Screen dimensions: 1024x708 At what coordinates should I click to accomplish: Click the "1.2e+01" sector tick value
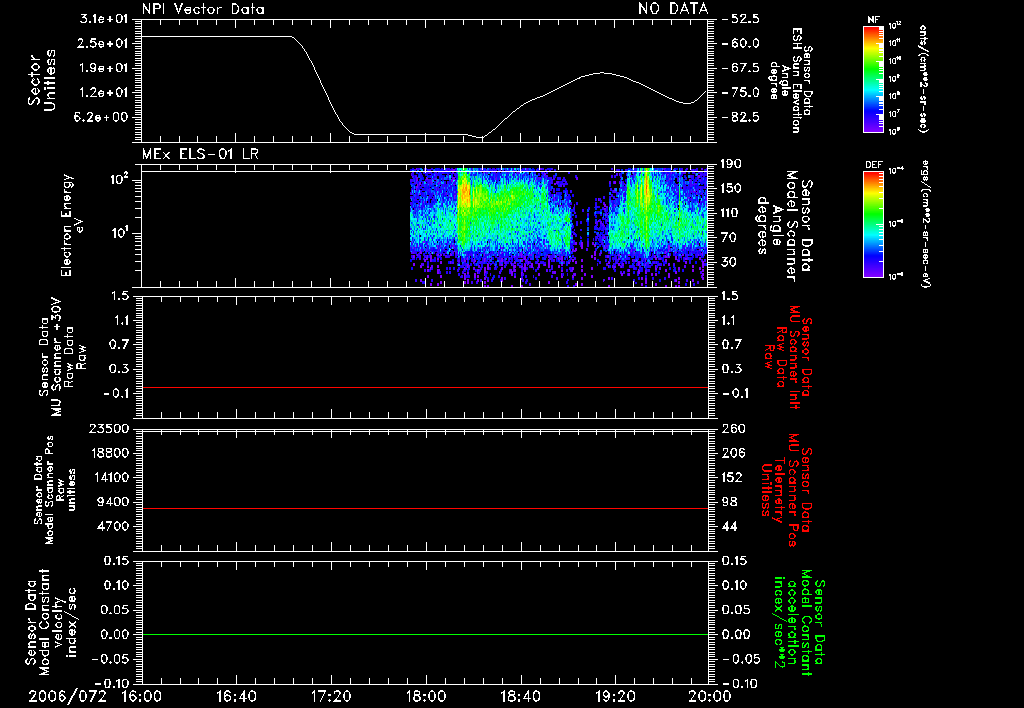tap(104, 93)
